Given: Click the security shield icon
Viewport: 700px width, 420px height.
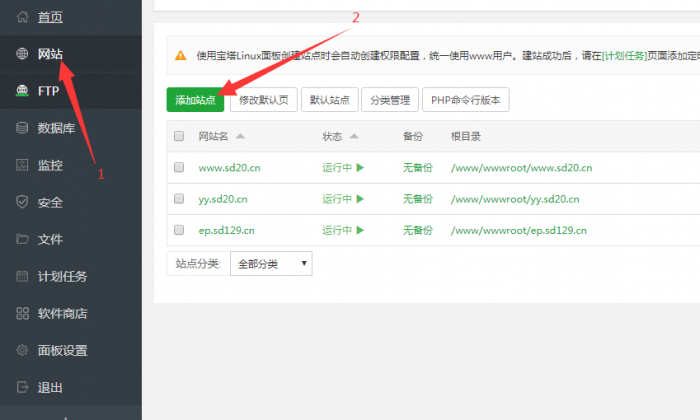Looking at the screenshot, I should [22, 202].
